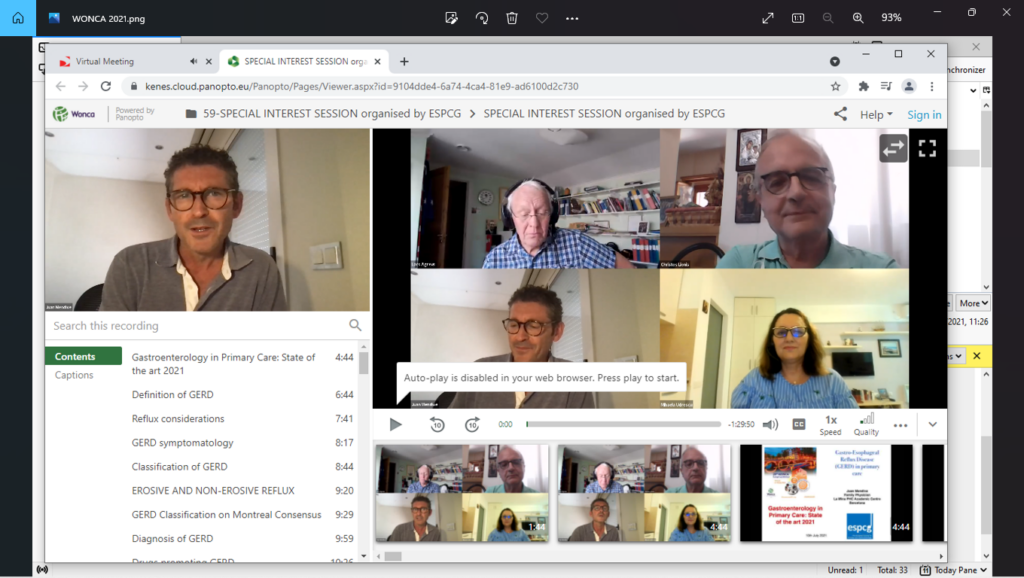The height and width of the screenshot is (578, 1024).
Task: Open the Chrome three-dot menu
Action: [932, 86]
